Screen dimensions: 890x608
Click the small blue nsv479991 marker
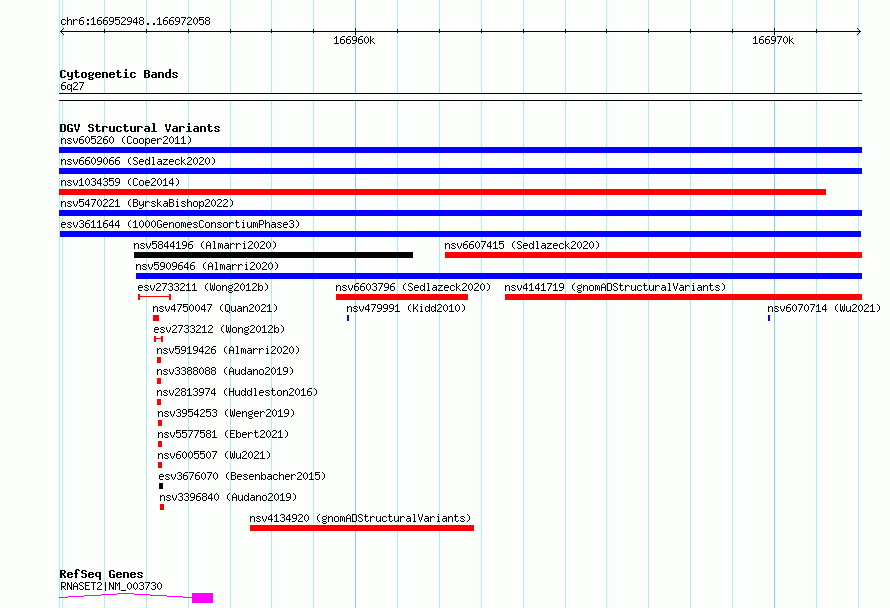click(x=348, y=318)
